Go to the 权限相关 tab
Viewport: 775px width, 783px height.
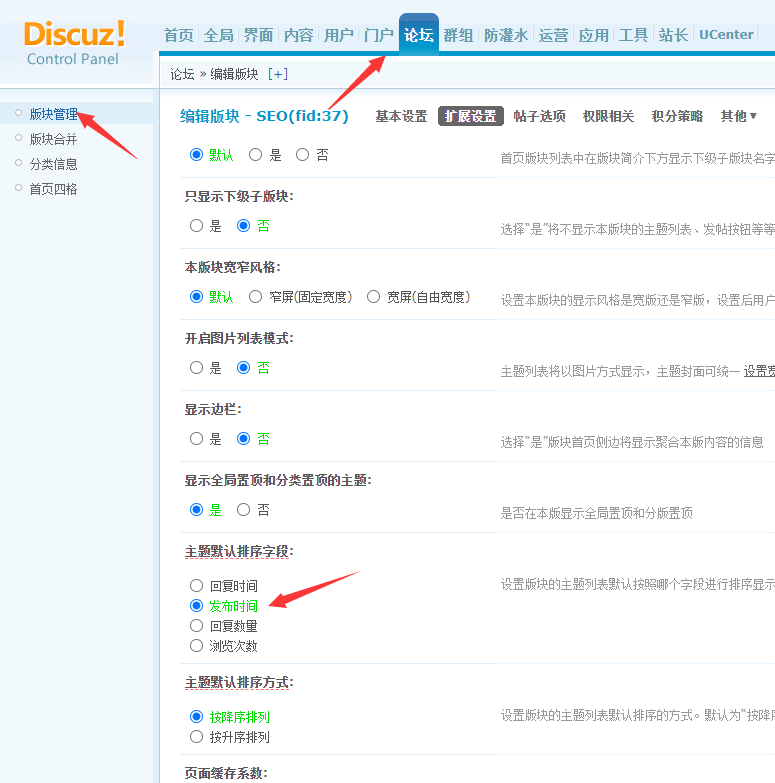tap(608, 116)
